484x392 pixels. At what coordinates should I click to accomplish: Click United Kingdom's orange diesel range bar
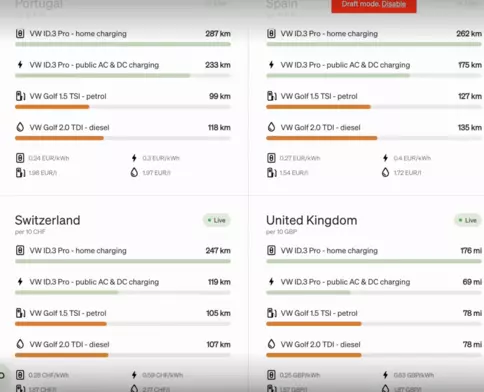314,355
